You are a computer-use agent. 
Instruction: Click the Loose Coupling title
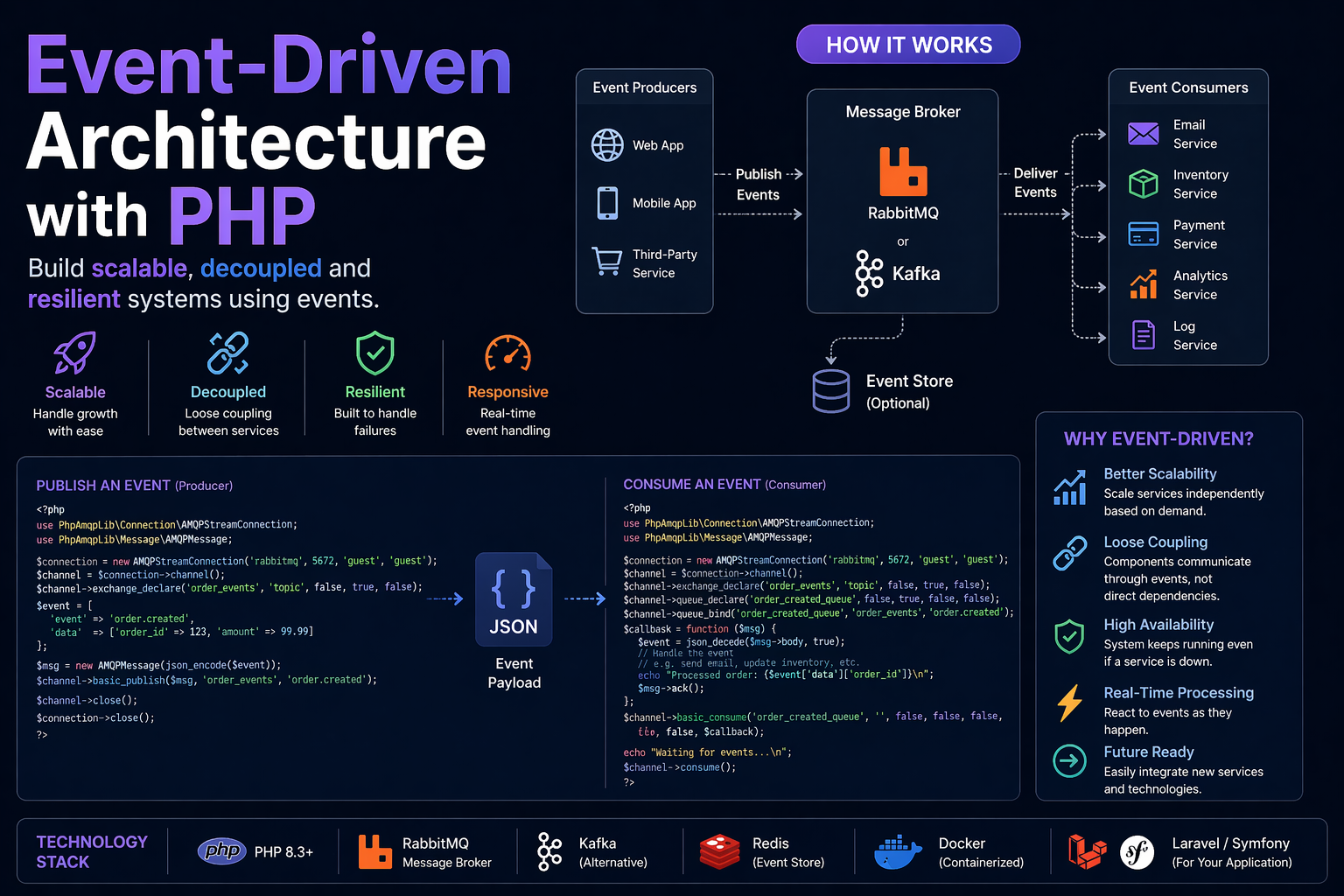(1155, 542)
